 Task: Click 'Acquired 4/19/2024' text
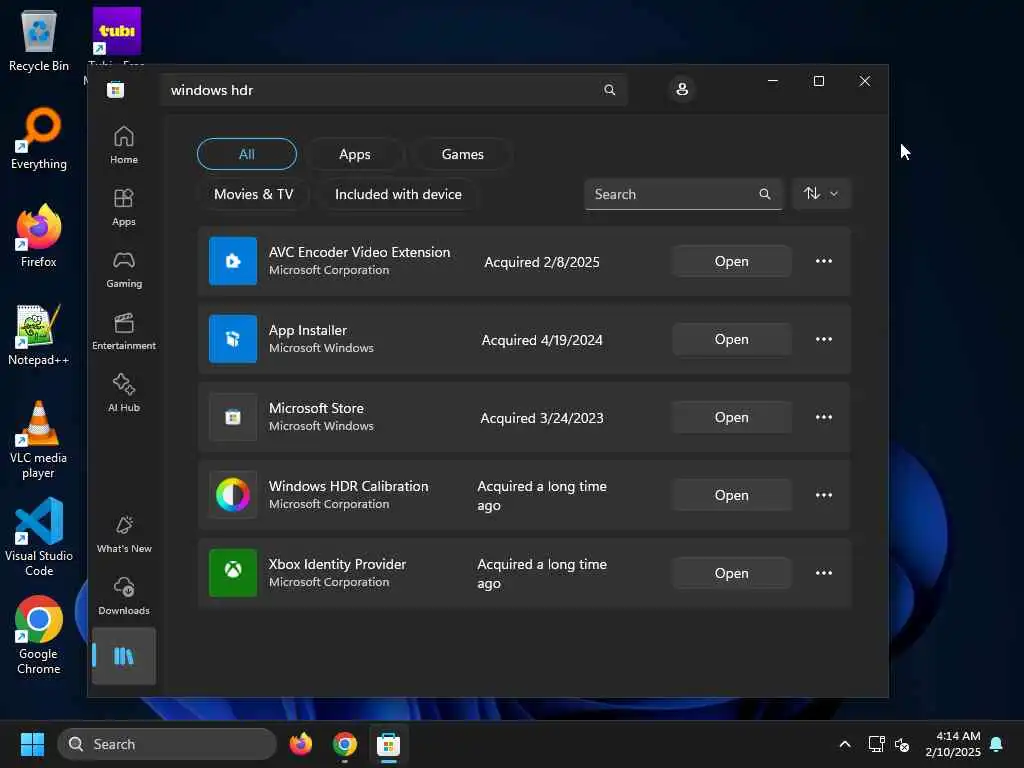click(x=542, y=340)
